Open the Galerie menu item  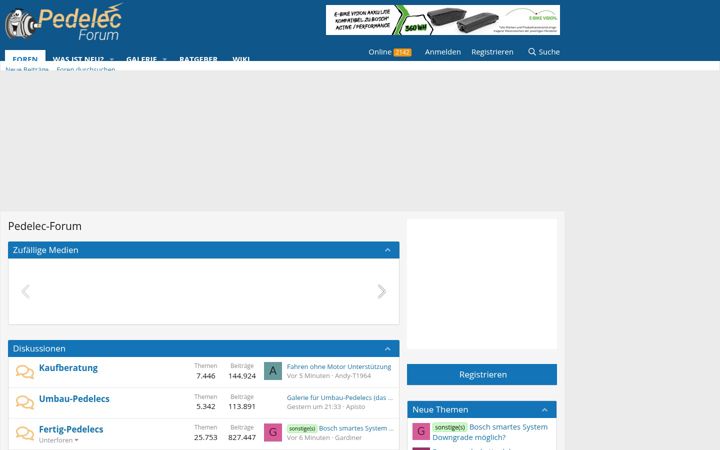pyautogui.click(x=141, y=59)
